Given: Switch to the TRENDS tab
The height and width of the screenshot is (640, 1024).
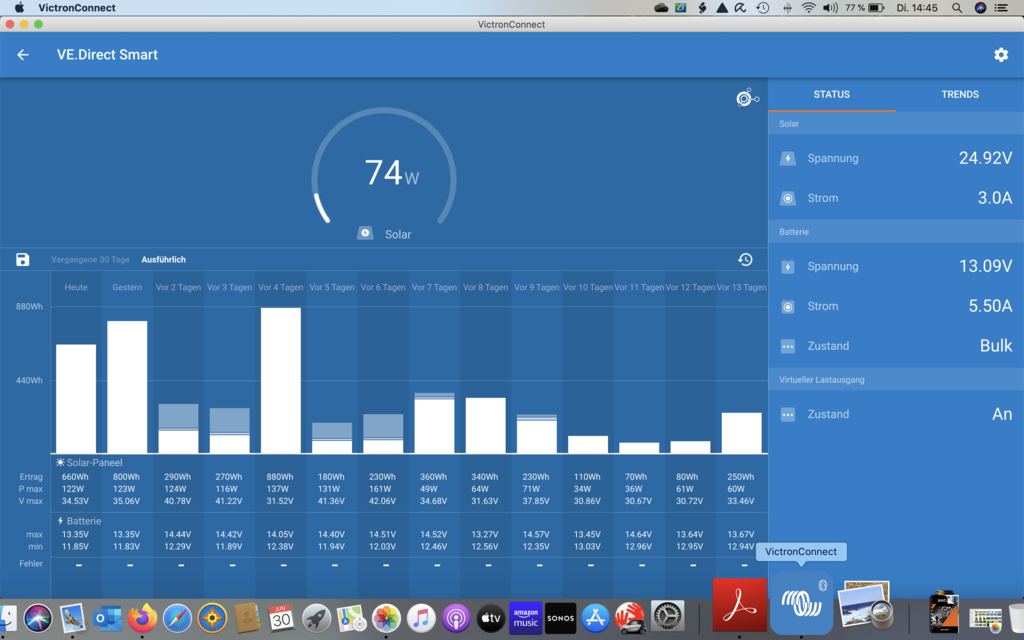Looking at the screenshot, I should (x=959, y=95).
